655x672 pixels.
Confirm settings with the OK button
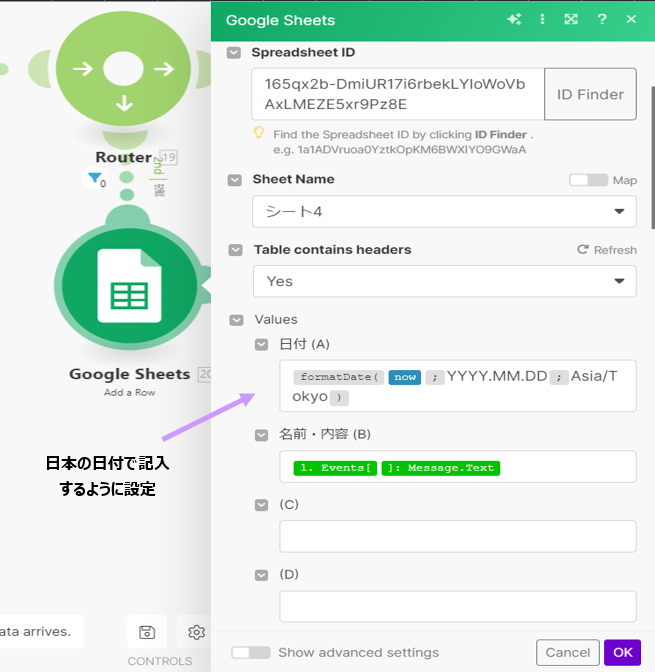[x=622, y=653]
